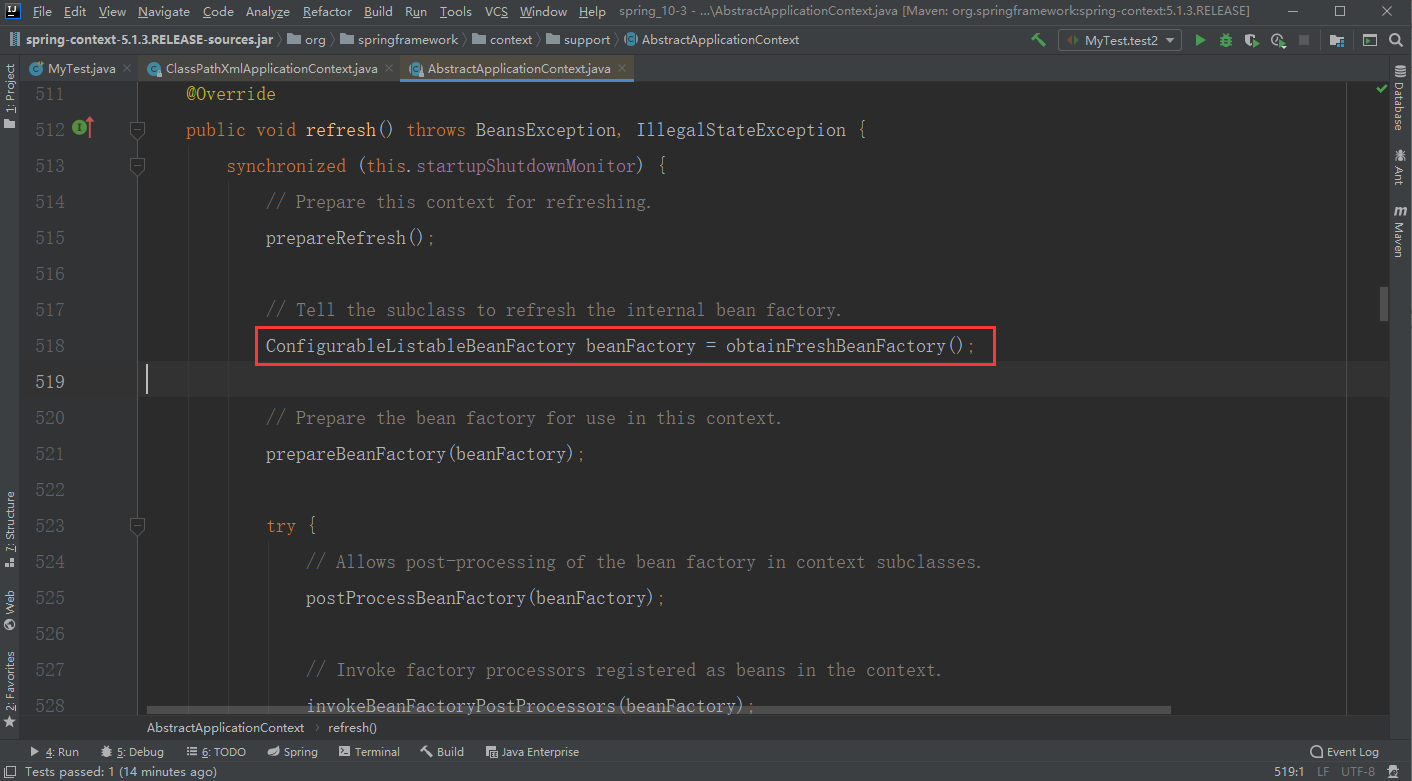Click the 'Tests passed: 1' status message
The image size is (1412, 781).
point(120,771)
